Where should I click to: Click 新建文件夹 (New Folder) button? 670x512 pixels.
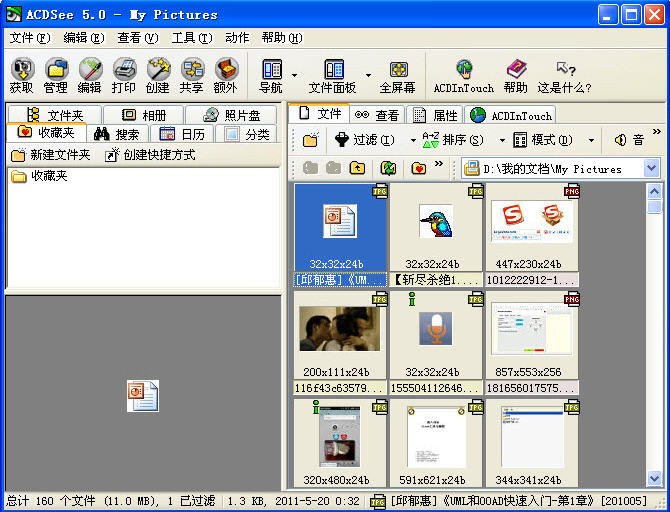[51, 155]
